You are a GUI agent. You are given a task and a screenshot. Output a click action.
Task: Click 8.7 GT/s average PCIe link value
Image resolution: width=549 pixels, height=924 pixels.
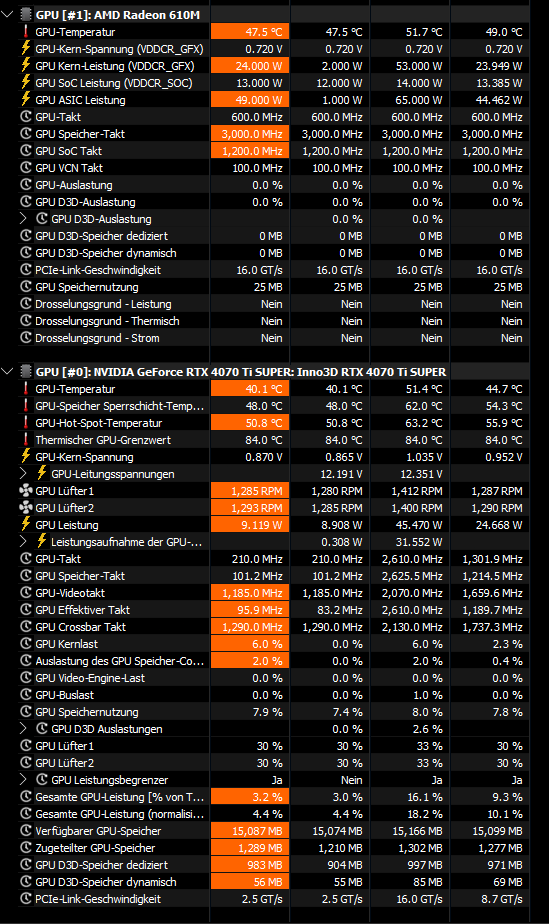500,899
